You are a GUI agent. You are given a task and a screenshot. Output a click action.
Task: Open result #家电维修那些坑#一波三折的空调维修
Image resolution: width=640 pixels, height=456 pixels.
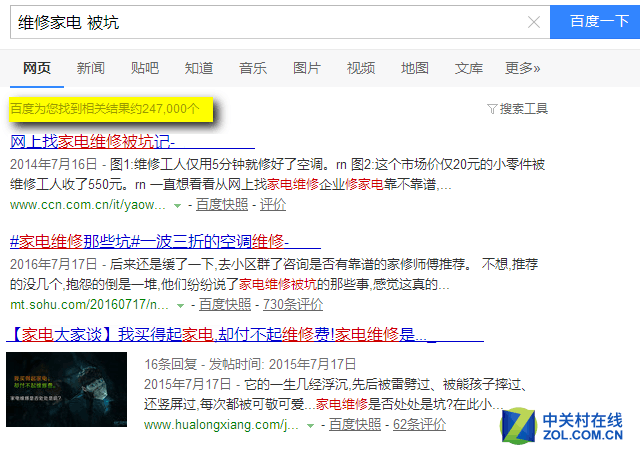click(x=165, y=242)
